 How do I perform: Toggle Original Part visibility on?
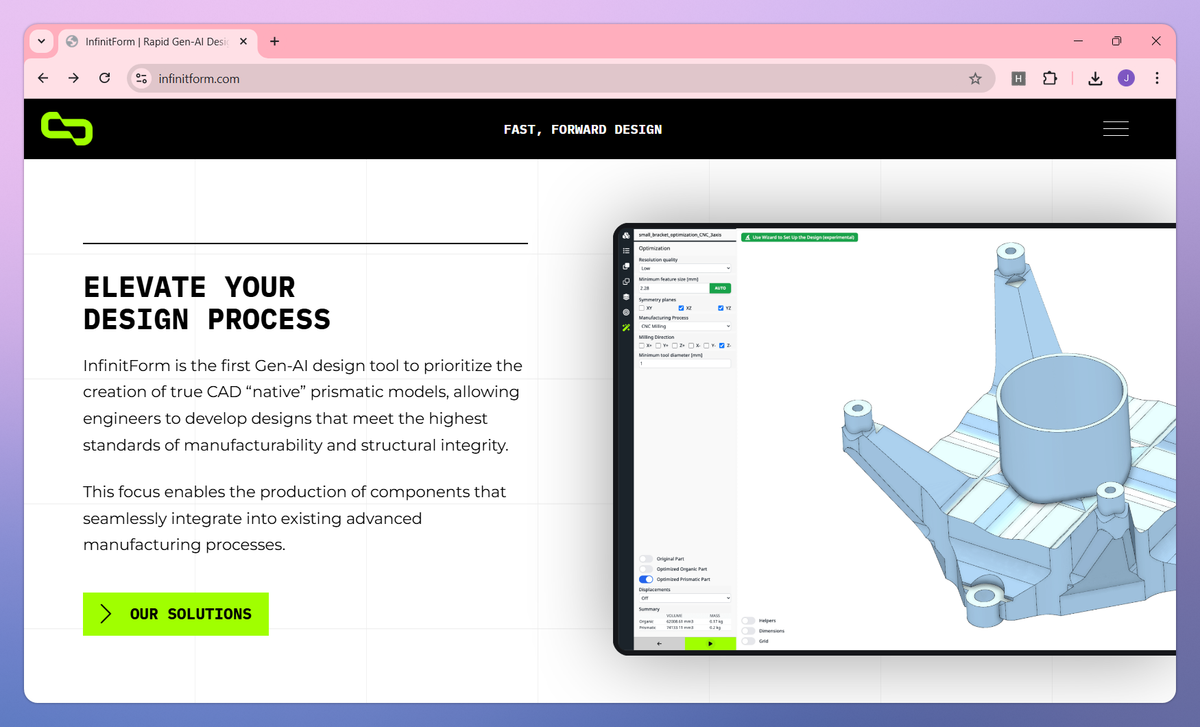646,559
